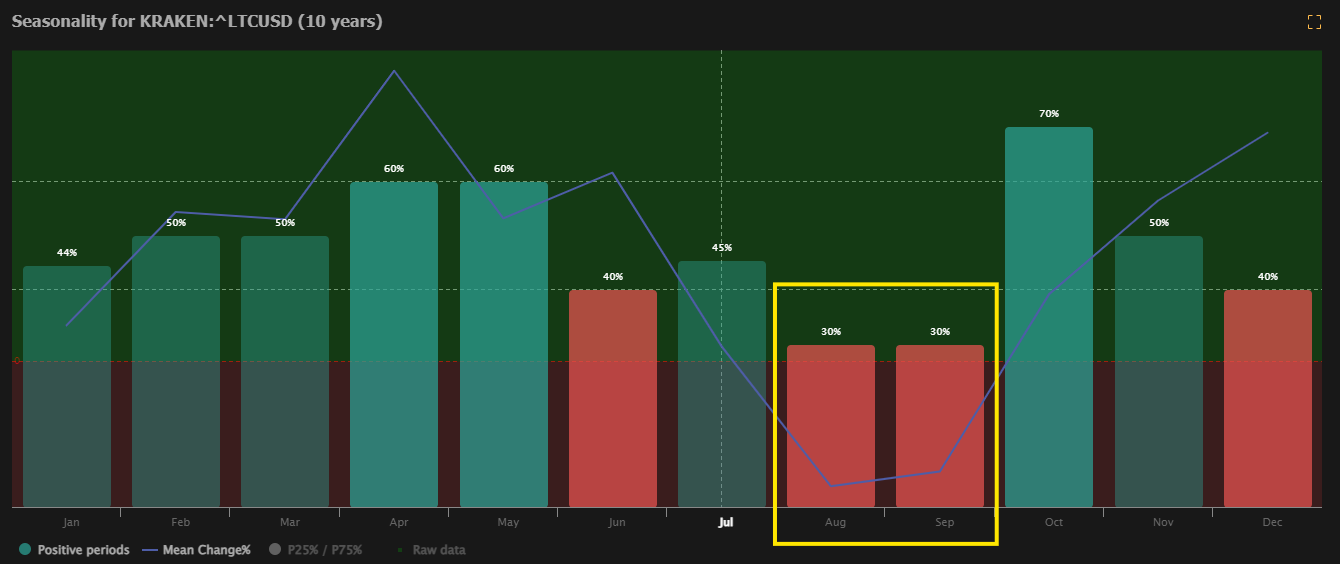
Task: Click the January 44% bar
Action: click(67, 386)
